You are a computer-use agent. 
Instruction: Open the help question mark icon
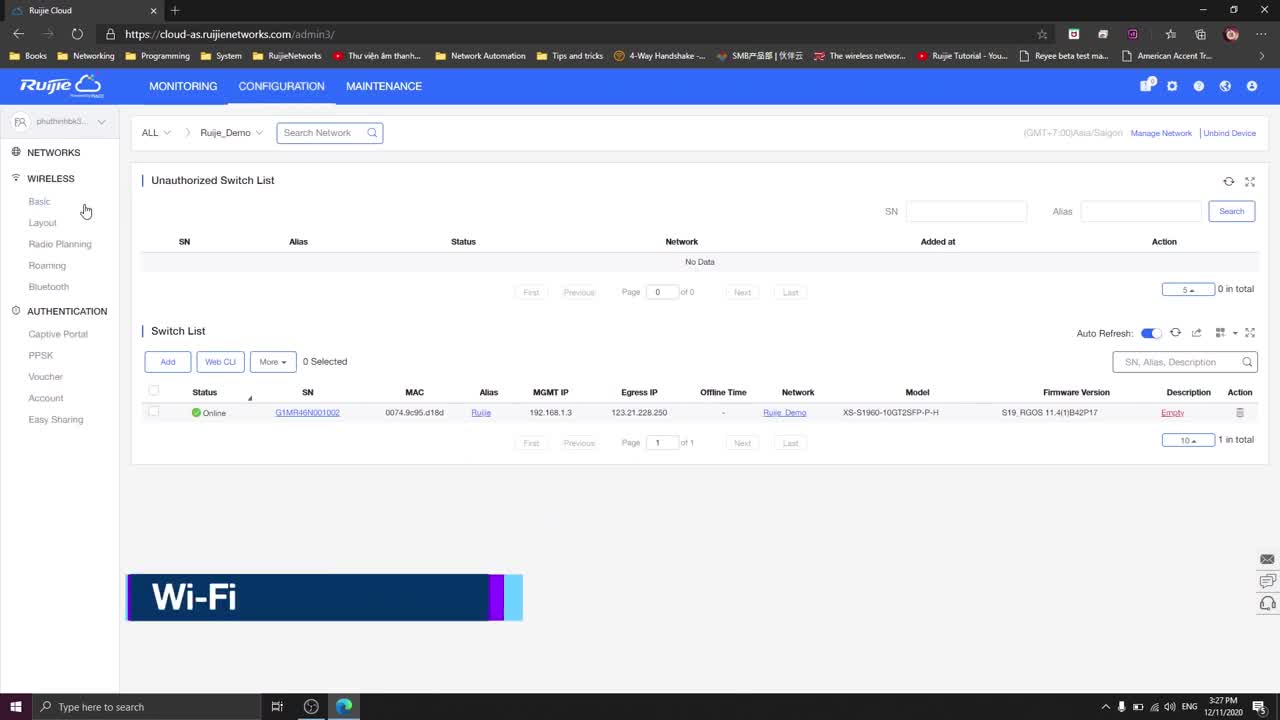(1198, 86)
